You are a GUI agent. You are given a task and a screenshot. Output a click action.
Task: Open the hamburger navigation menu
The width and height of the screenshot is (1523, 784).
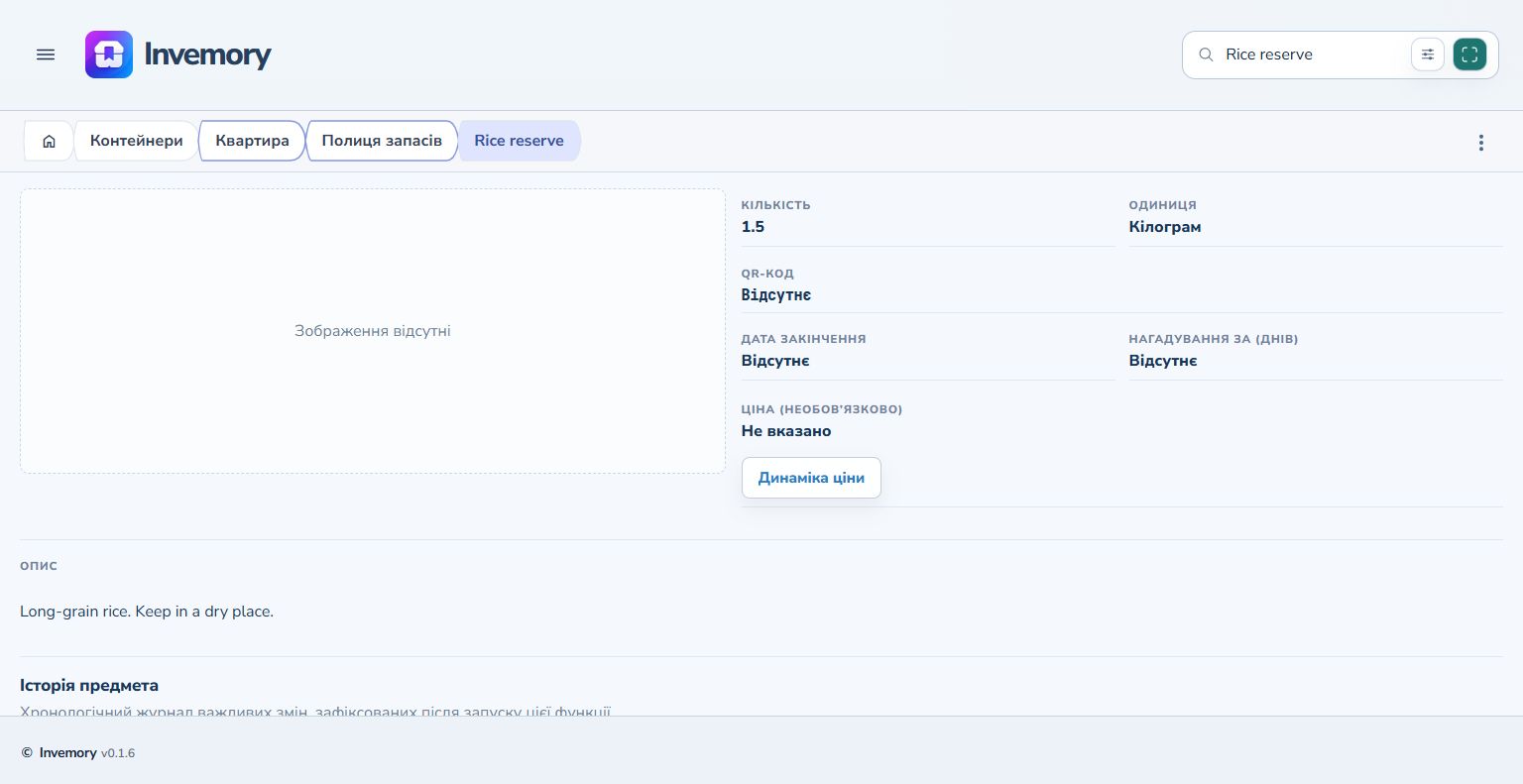tap(46, 55)
